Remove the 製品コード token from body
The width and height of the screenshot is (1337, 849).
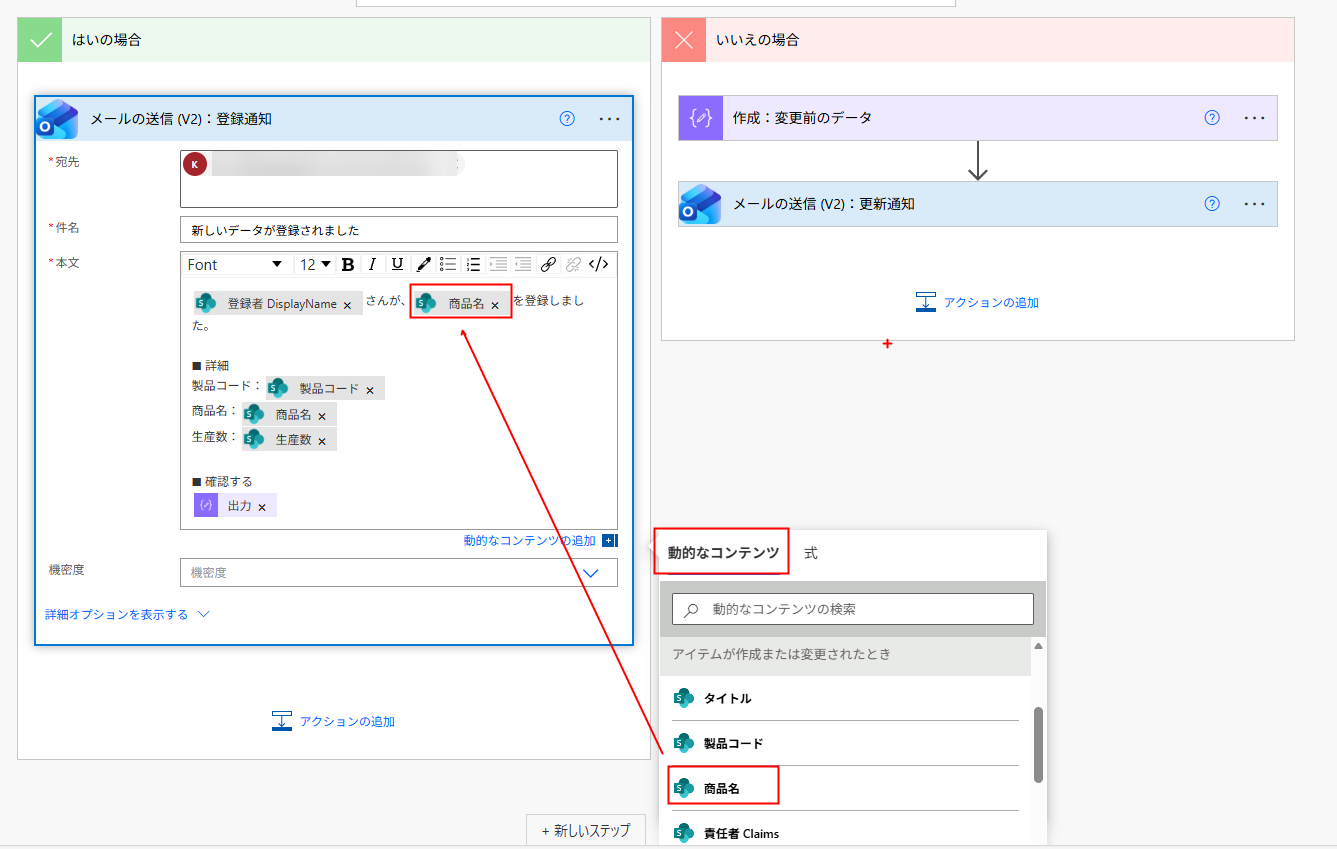pos(370,390)
